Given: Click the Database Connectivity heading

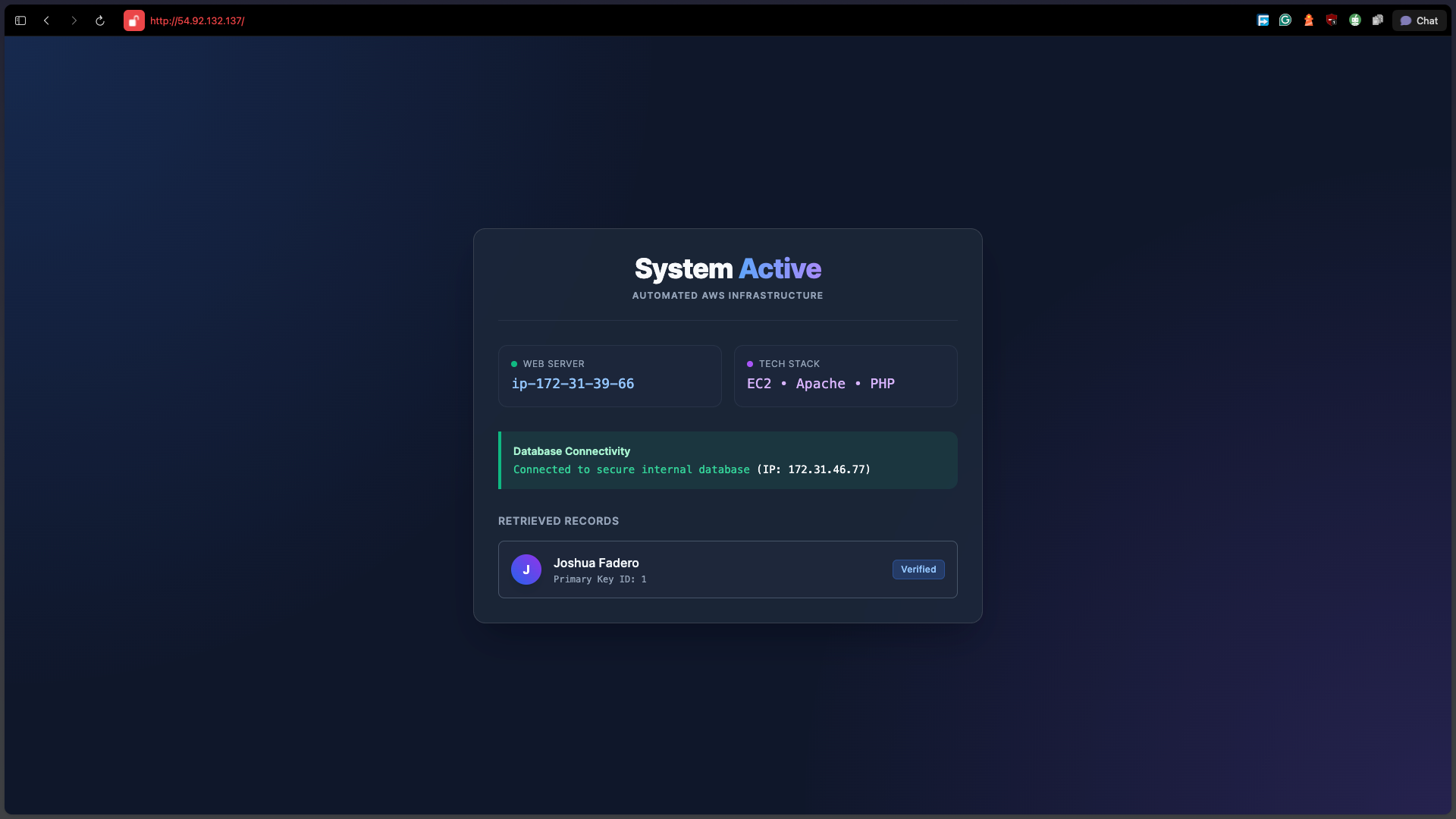Looking at the screenshot, I should pyautogui.click(x=572, y=451).
